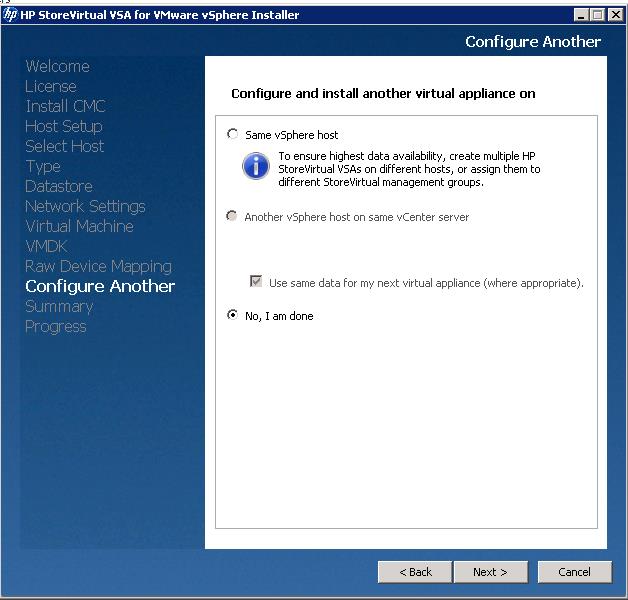This screenshot has height=600, width=628.
Task: Choose Another vSphere host on same vCenter server
Action: (232, 216)
